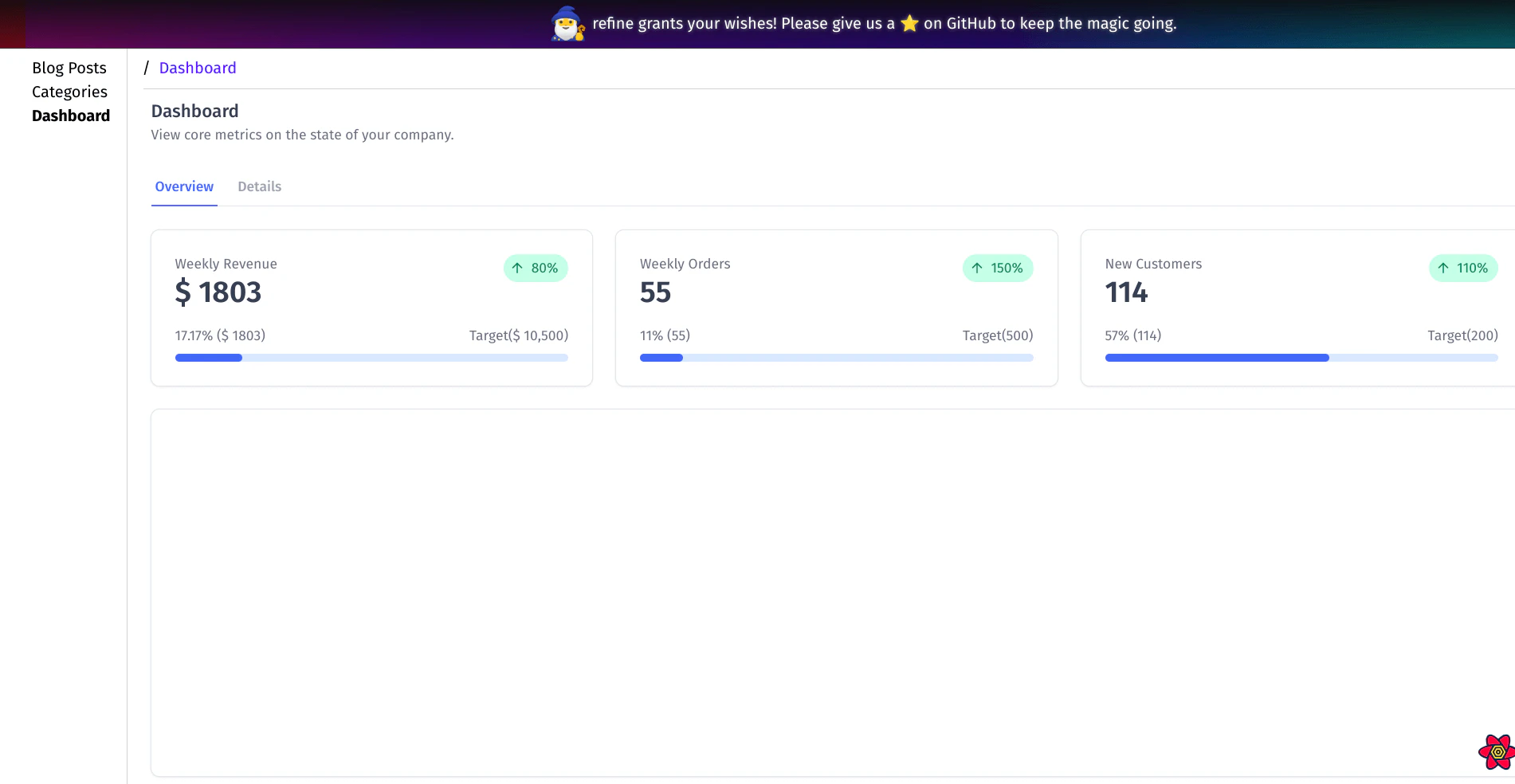1515x784 pixels.
Task: Click the up-arrow icon on New Customers badge
Action: 1442,268
